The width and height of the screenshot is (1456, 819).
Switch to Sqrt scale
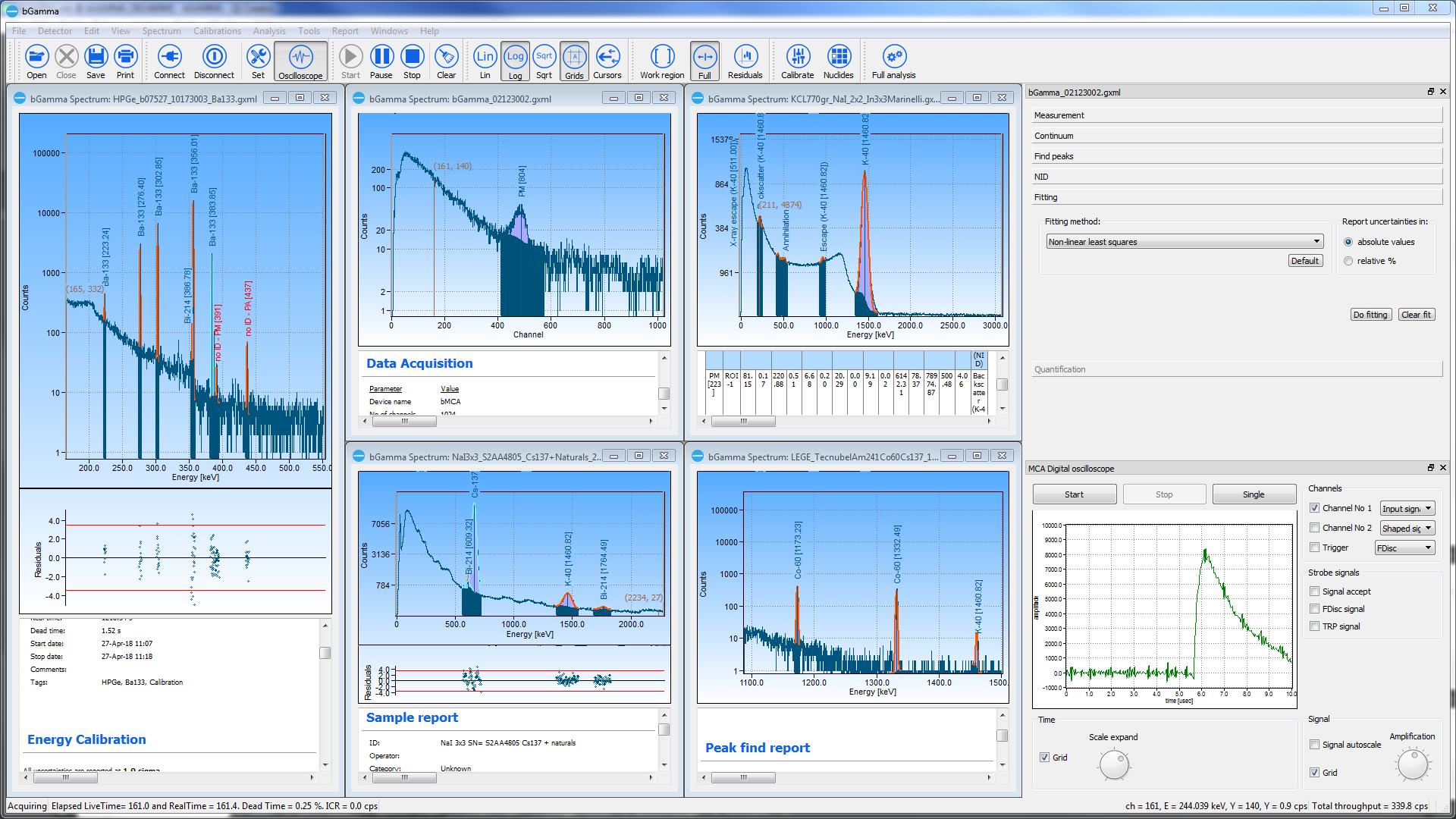point(544,61)
